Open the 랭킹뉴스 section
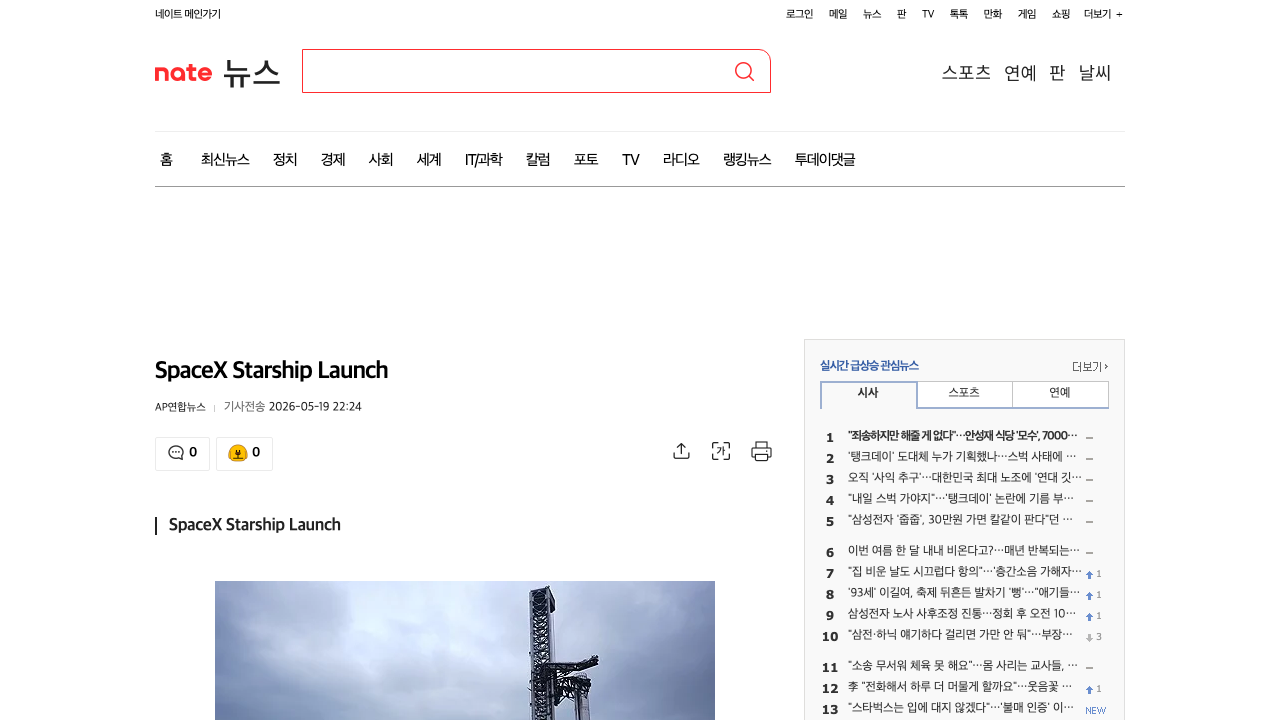 747,159
